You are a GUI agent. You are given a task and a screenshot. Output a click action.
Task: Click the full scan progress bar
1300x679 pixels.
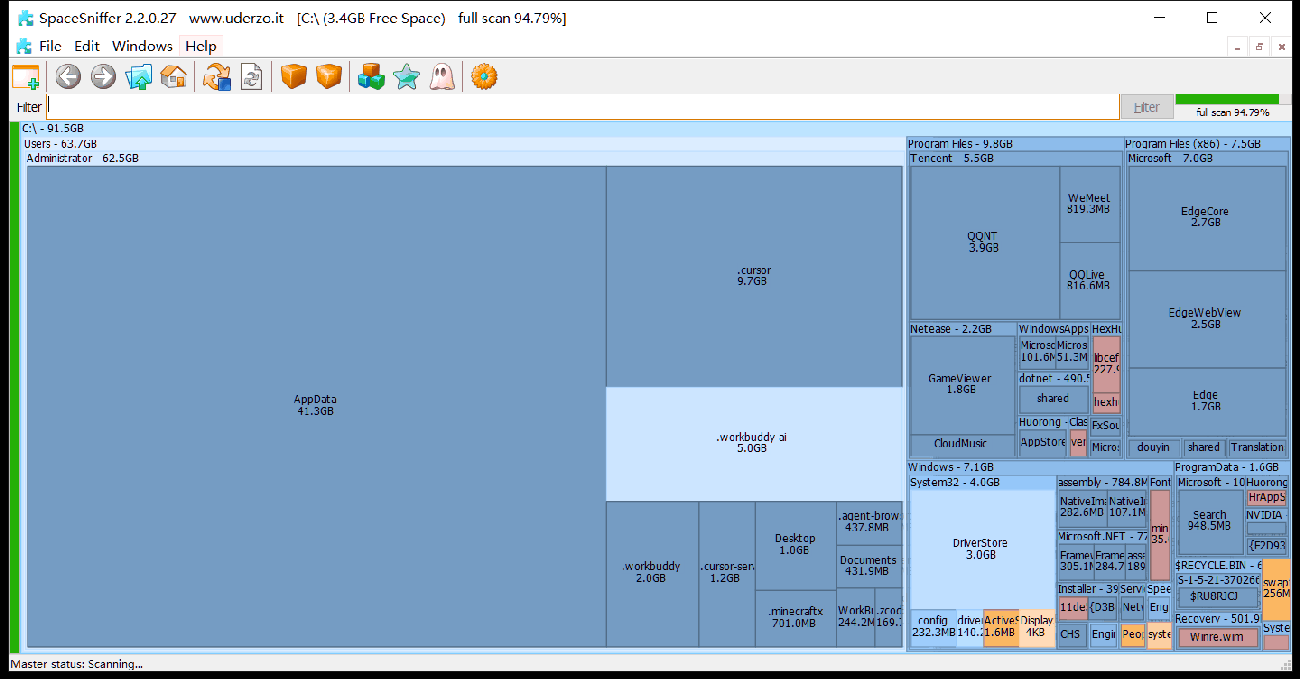tap(1232, 99)
